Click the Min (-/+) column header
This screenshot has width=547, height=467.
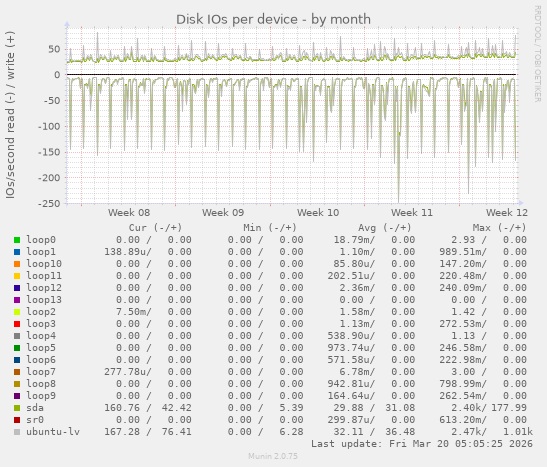tap(270, 228)
